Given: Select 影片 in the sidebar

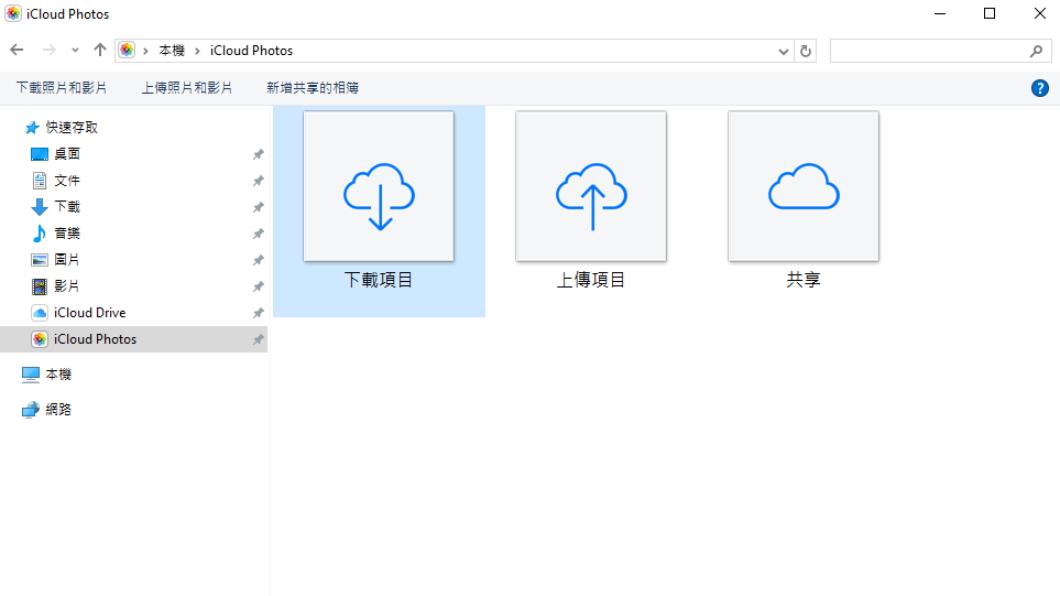Looking at the screenshot, I should [67, 286].
